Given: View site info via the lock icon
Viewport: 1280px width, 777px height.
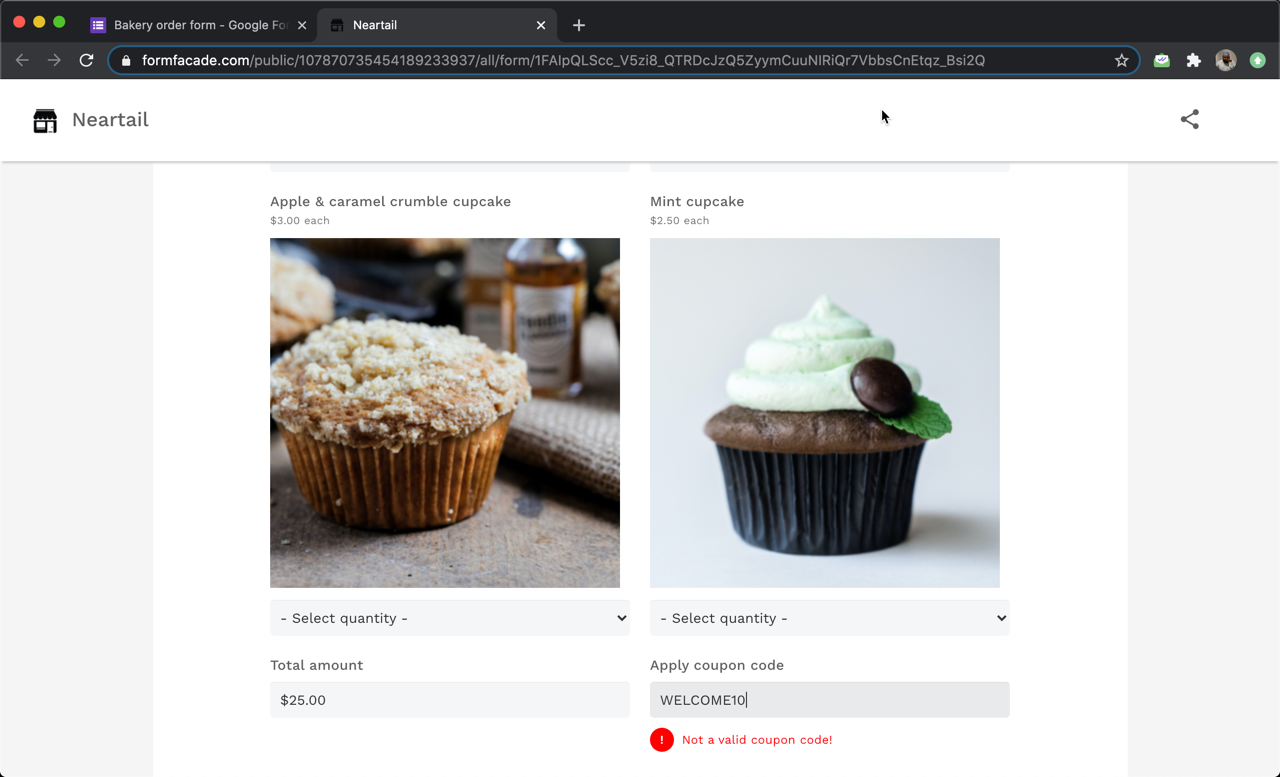Looking at the screenshot, I should coord(126,60).
